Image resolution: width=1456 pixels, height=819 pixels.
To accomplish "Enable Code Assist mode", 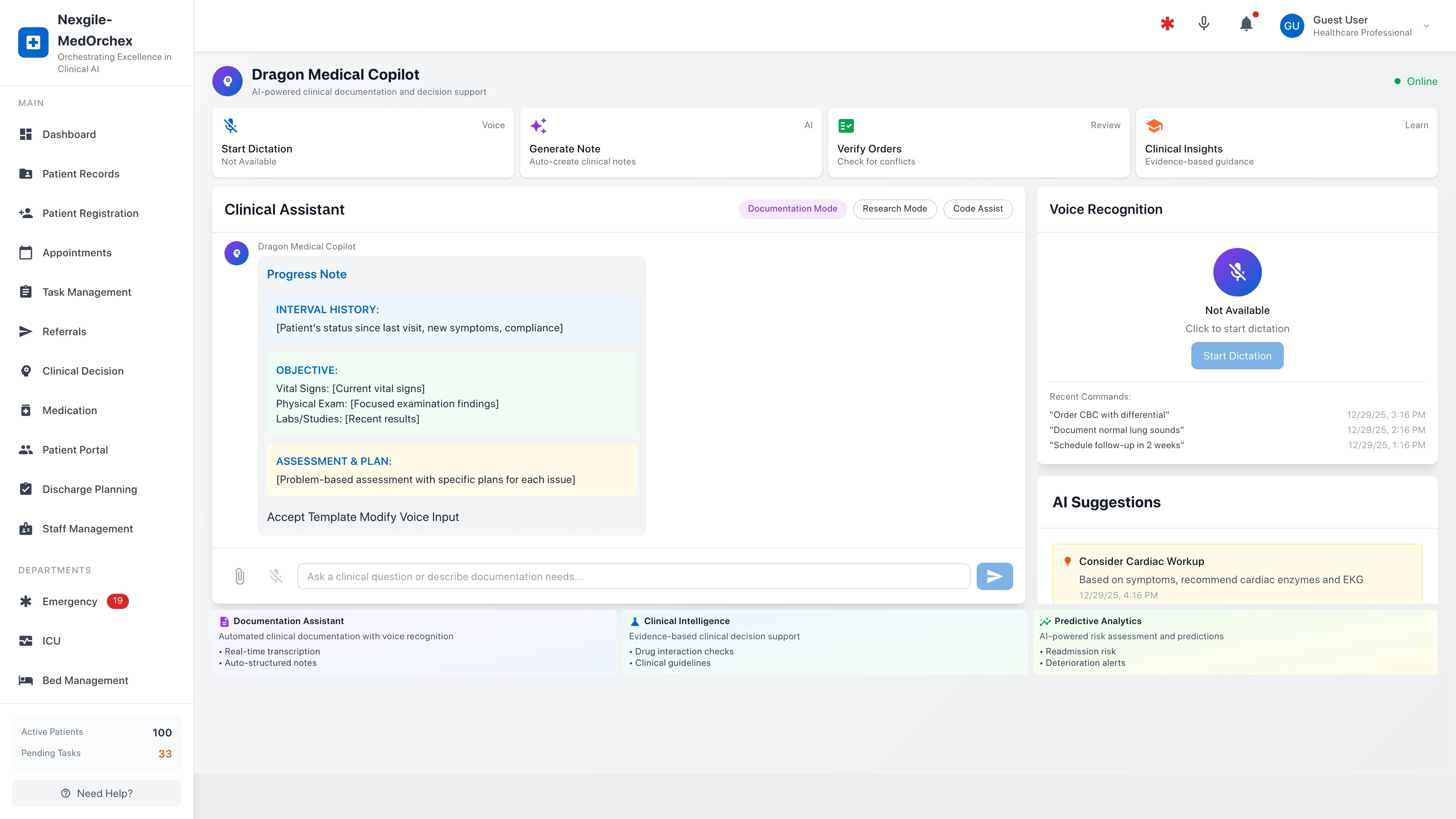I will click(978, 209).
